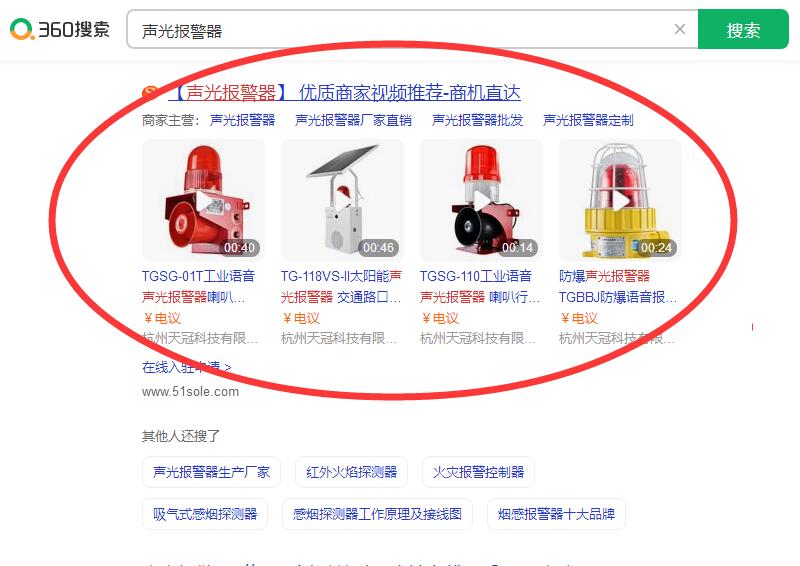Image resolution: width=800 pixels, height=566 pixels.
Task: Select the 声光报警器厂家直销 merchant link
Action: 353,120
